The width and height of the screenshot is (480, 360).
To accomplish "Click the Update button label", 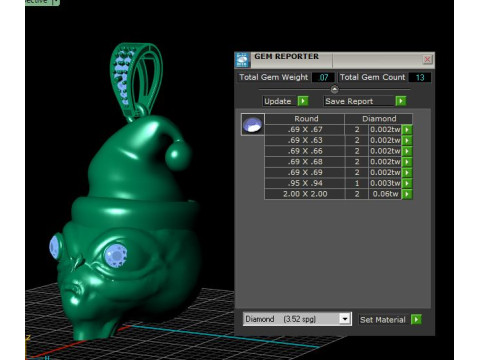I will tap(278, 101).
